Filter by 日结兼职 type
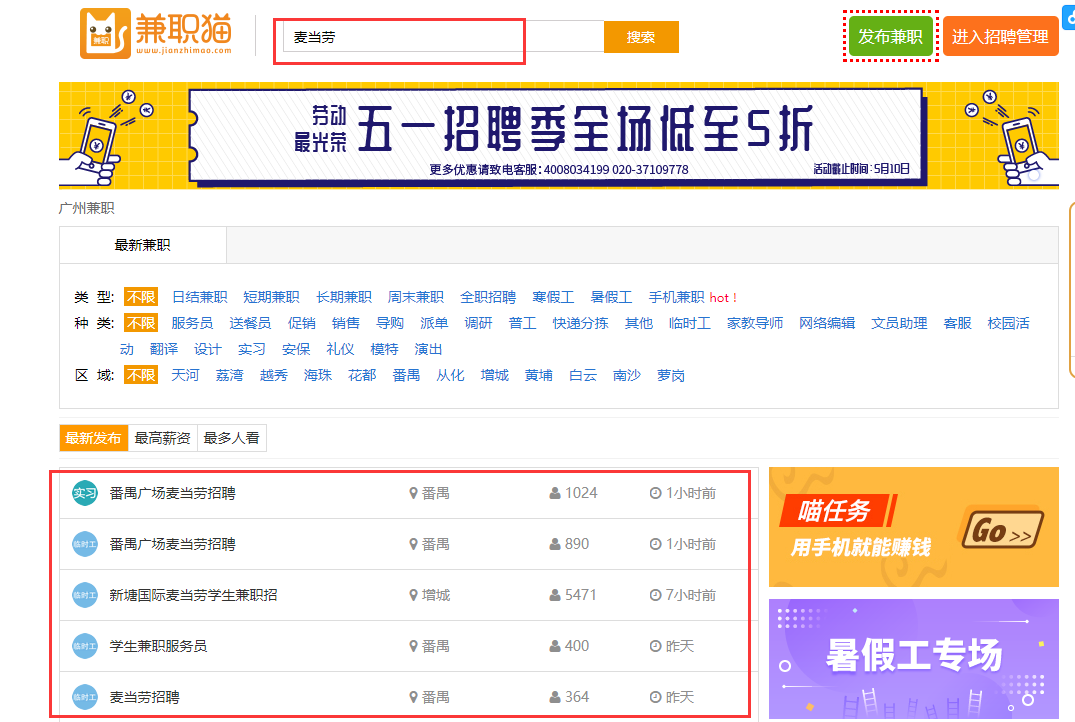1075x722 pixels. click(200, 297)
